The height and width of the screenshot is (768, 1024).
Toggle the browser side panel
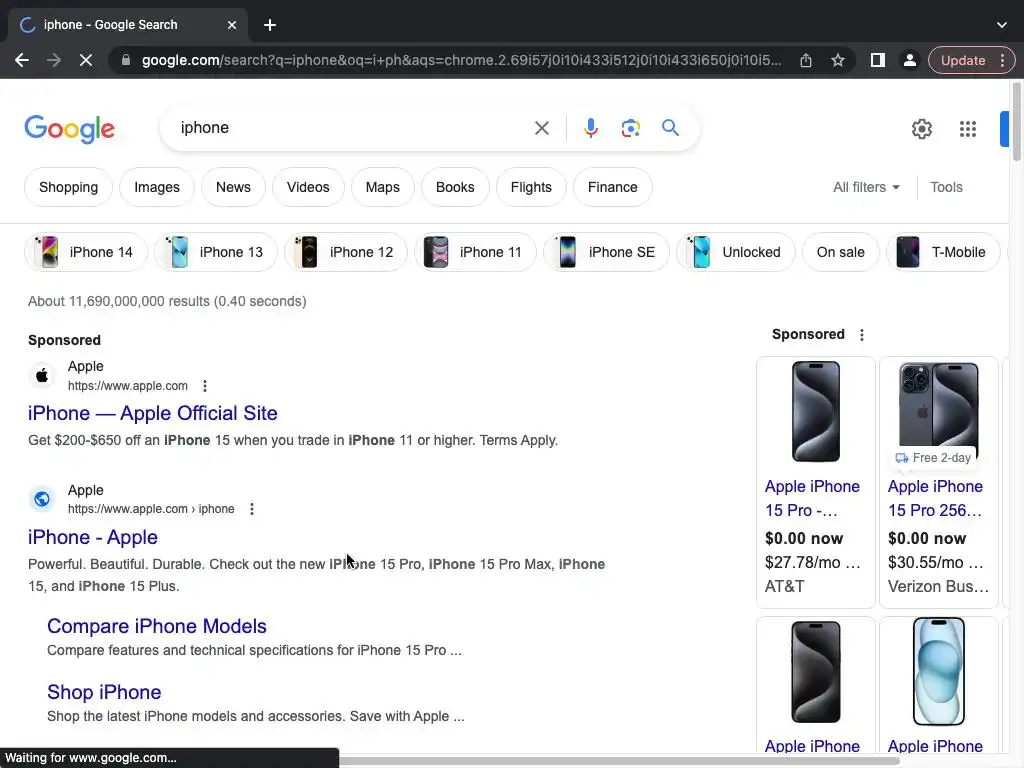[x=878, y=60]
